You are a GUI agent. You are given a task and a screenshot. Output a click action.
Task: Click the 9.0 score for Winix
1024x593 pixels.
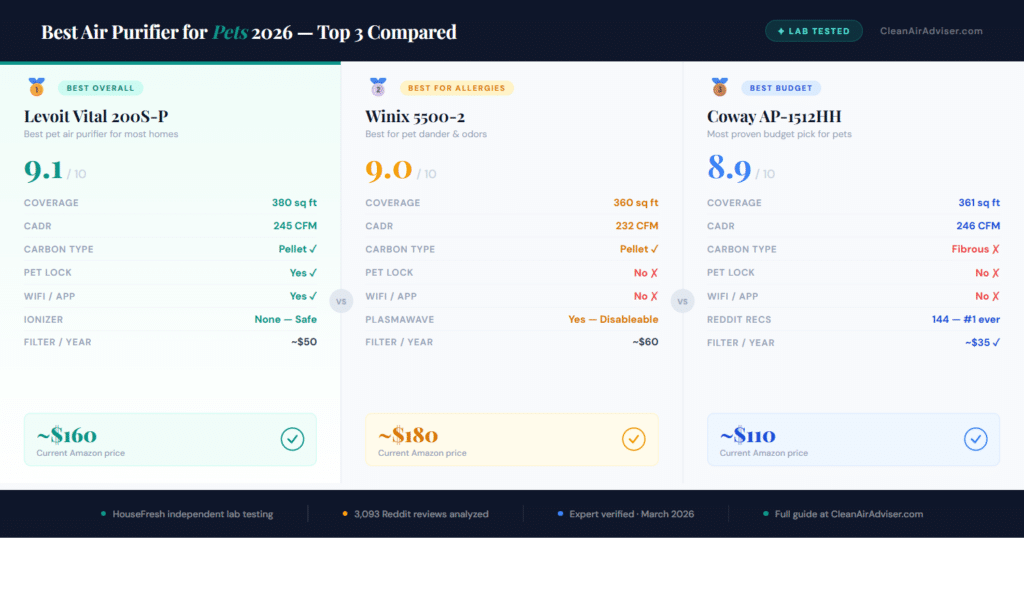pyautogui.click(x=389, y=170)
